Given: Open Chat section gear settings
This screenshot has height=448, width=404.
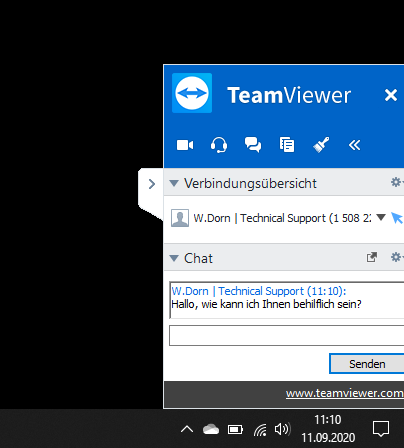Looking at the screenshot, I should (396, 257).
